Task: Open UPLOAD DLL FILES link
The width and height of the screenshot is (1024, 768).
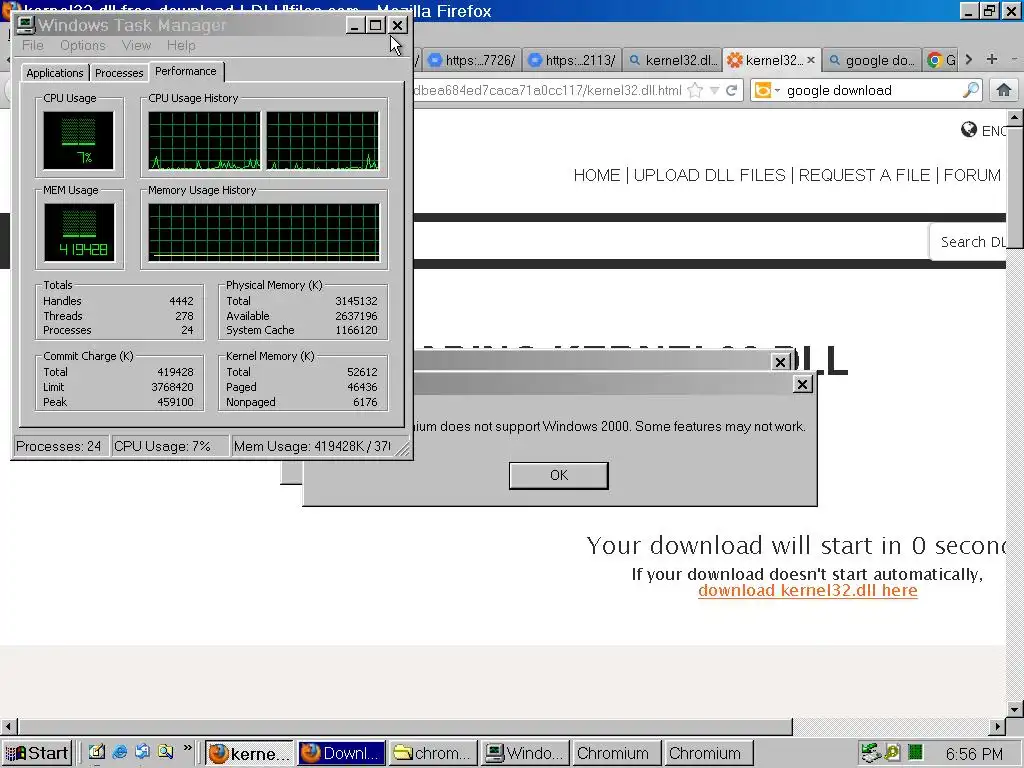Action: pyautogui.click(x=710, y=175)
